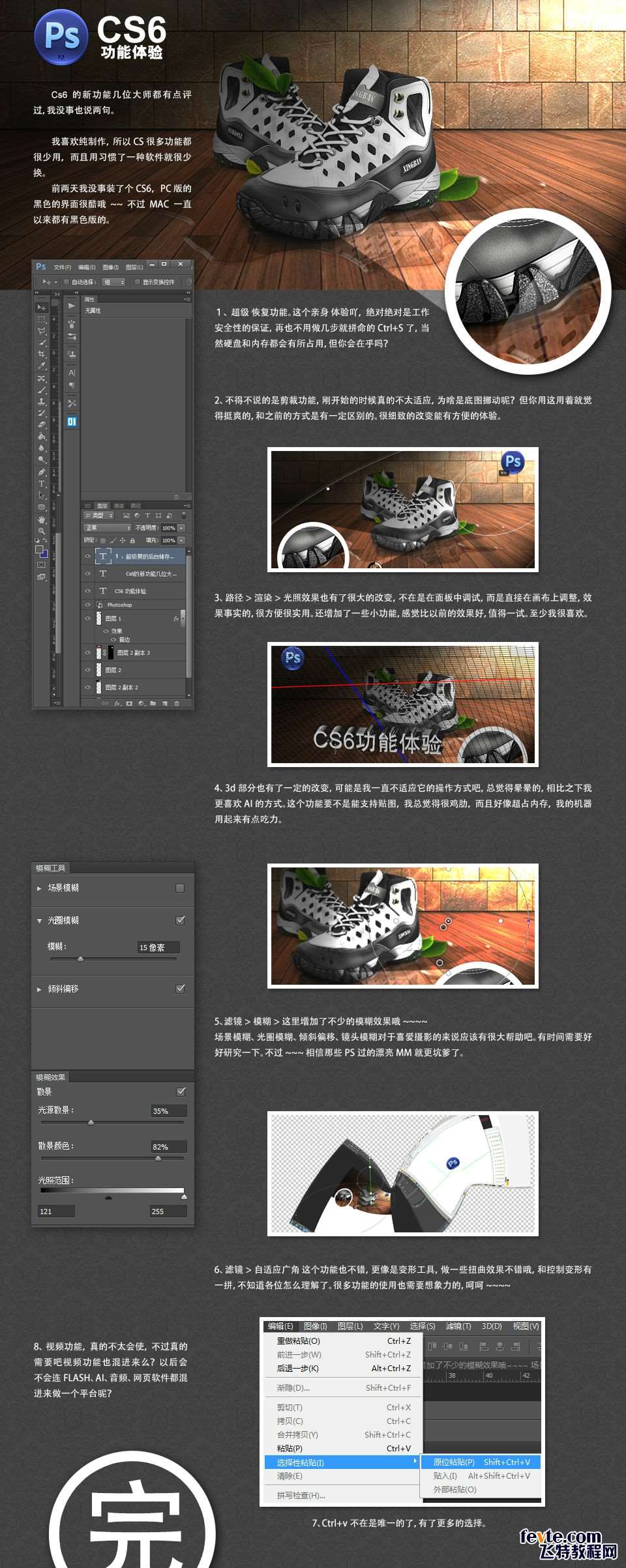Select the Crop tool

[41, 354]
